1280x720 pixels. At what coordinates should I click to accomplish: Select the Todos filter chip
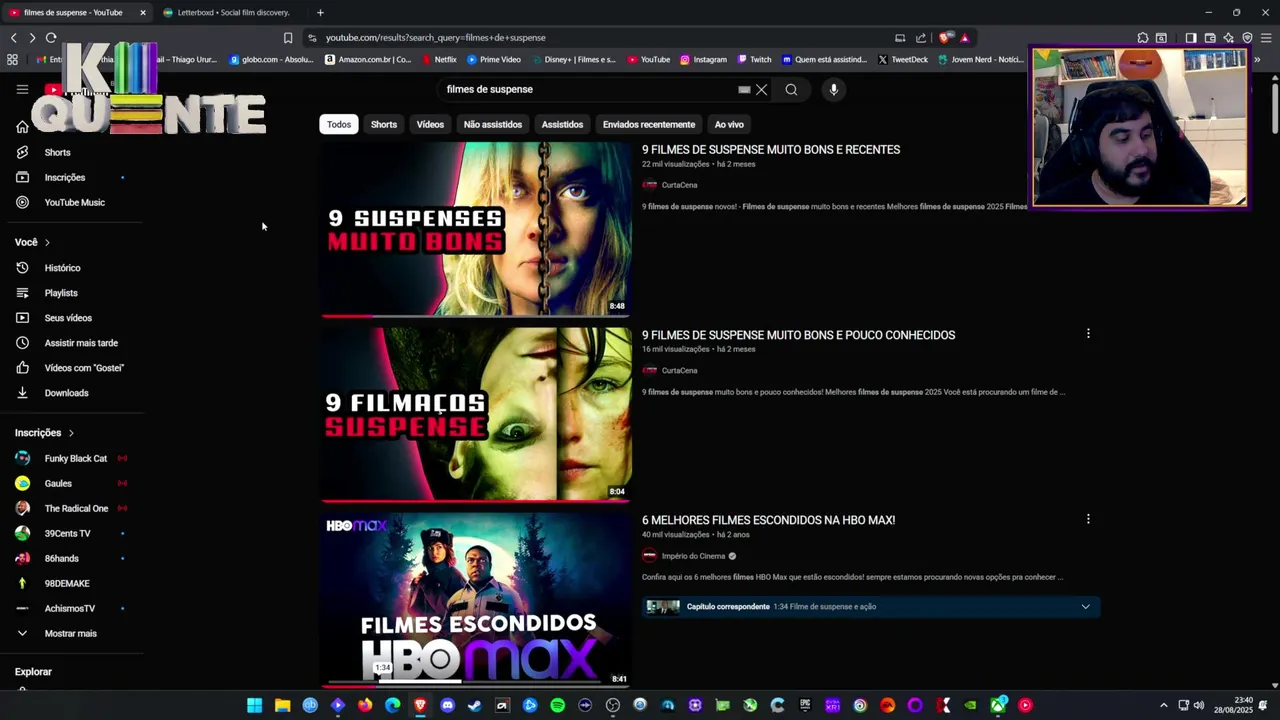[x=339, y=124]
